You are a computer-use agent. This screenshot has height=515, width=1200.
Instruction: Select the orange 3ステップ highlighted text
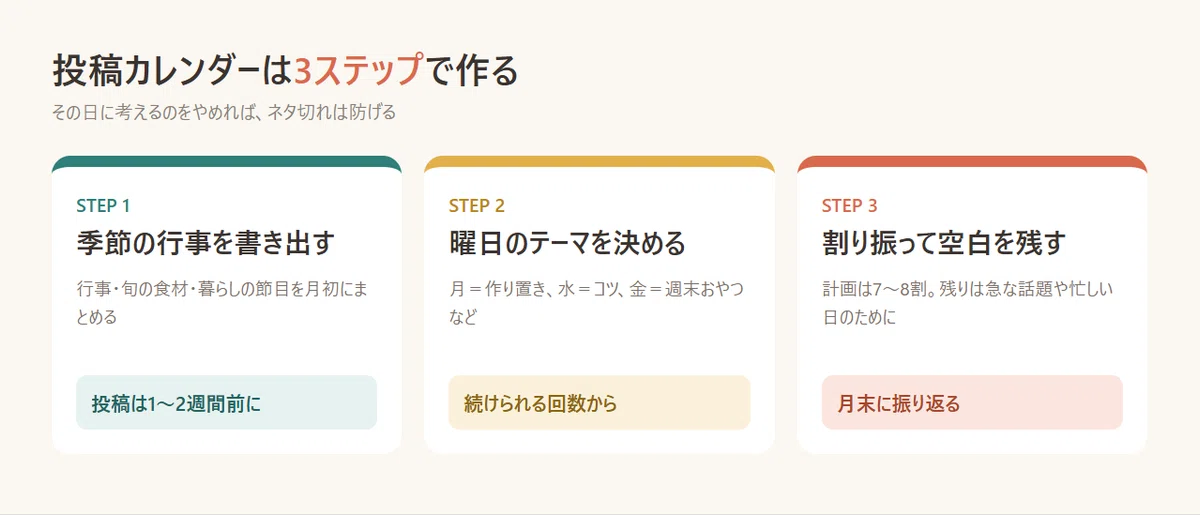pyautogui.click(x=359, y=71)
